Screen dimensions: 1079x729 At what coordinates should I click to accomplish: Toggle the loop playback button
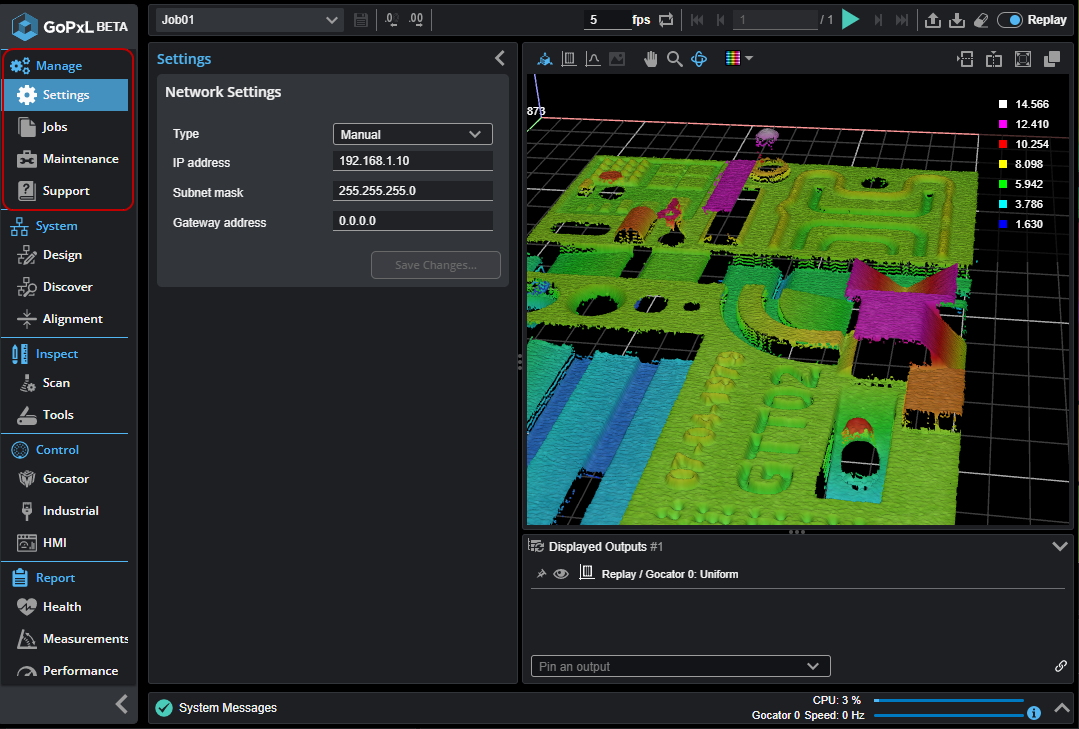(666, 20)
